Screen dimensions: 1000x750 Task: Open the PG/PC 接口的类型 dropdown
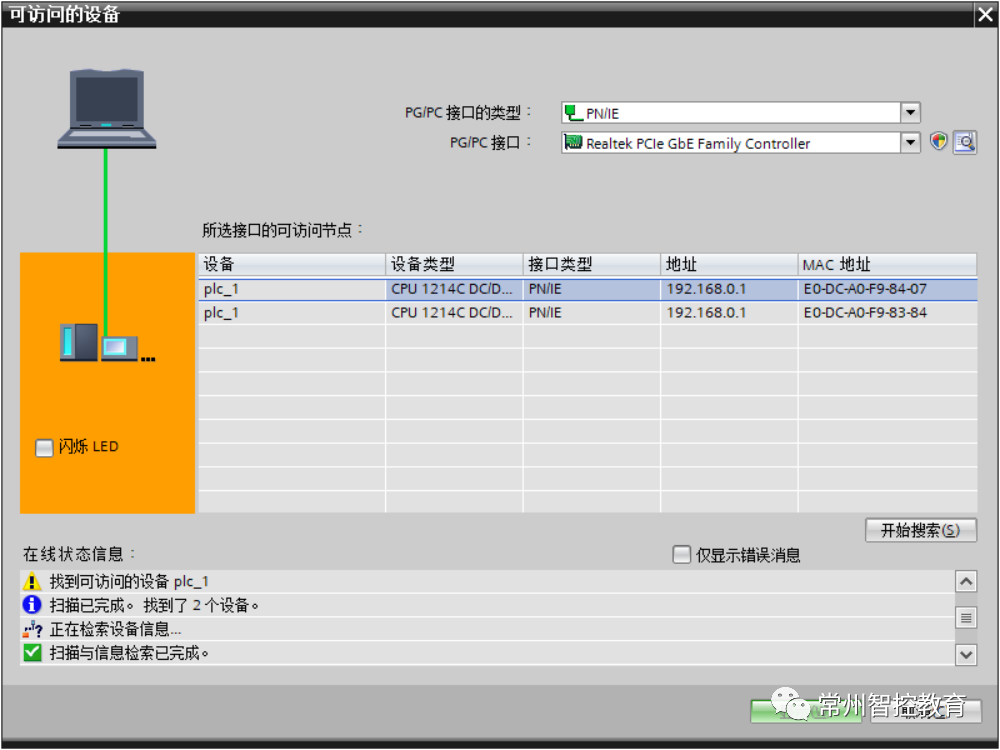(908, 112)
